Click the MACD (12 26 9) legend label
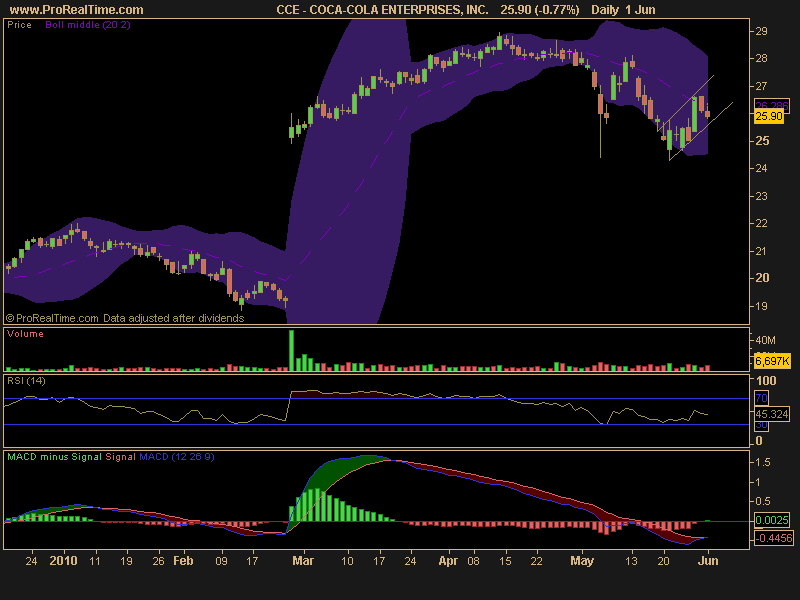 click(x=177, y=457)
